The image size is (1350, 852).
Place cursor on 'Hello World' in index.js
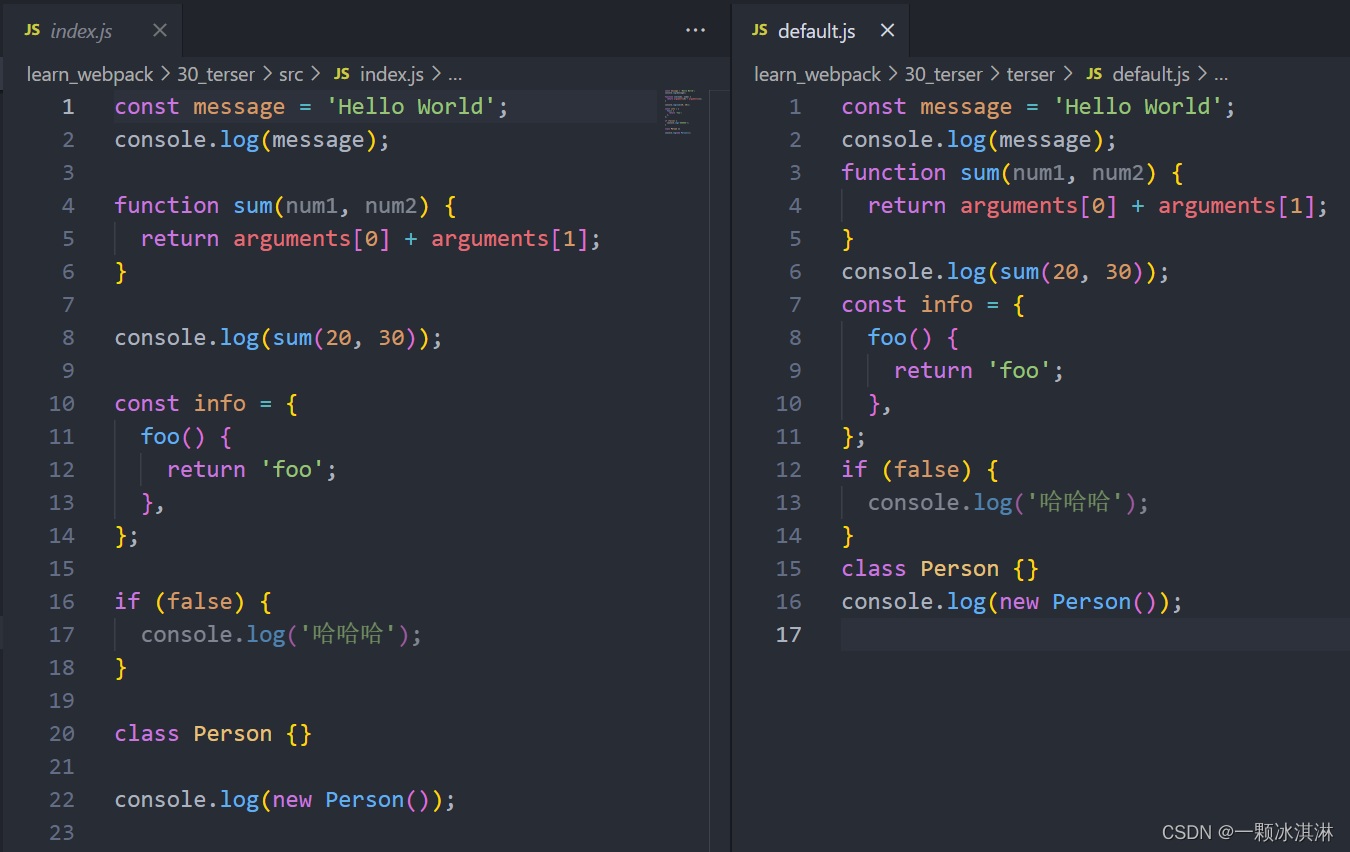[410, 106]
